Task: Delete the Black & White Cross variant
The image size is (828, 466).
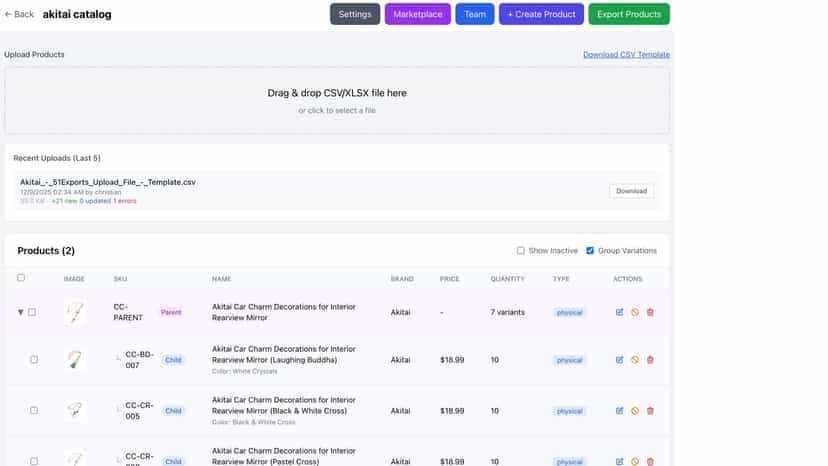Action: click(x=650, y=411)
